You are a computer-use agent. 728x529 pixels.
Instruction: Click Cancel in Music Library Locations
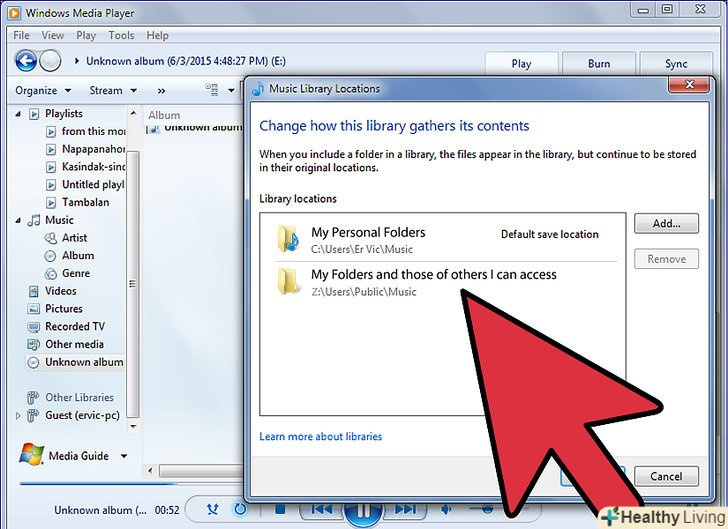tap(666, 476)
